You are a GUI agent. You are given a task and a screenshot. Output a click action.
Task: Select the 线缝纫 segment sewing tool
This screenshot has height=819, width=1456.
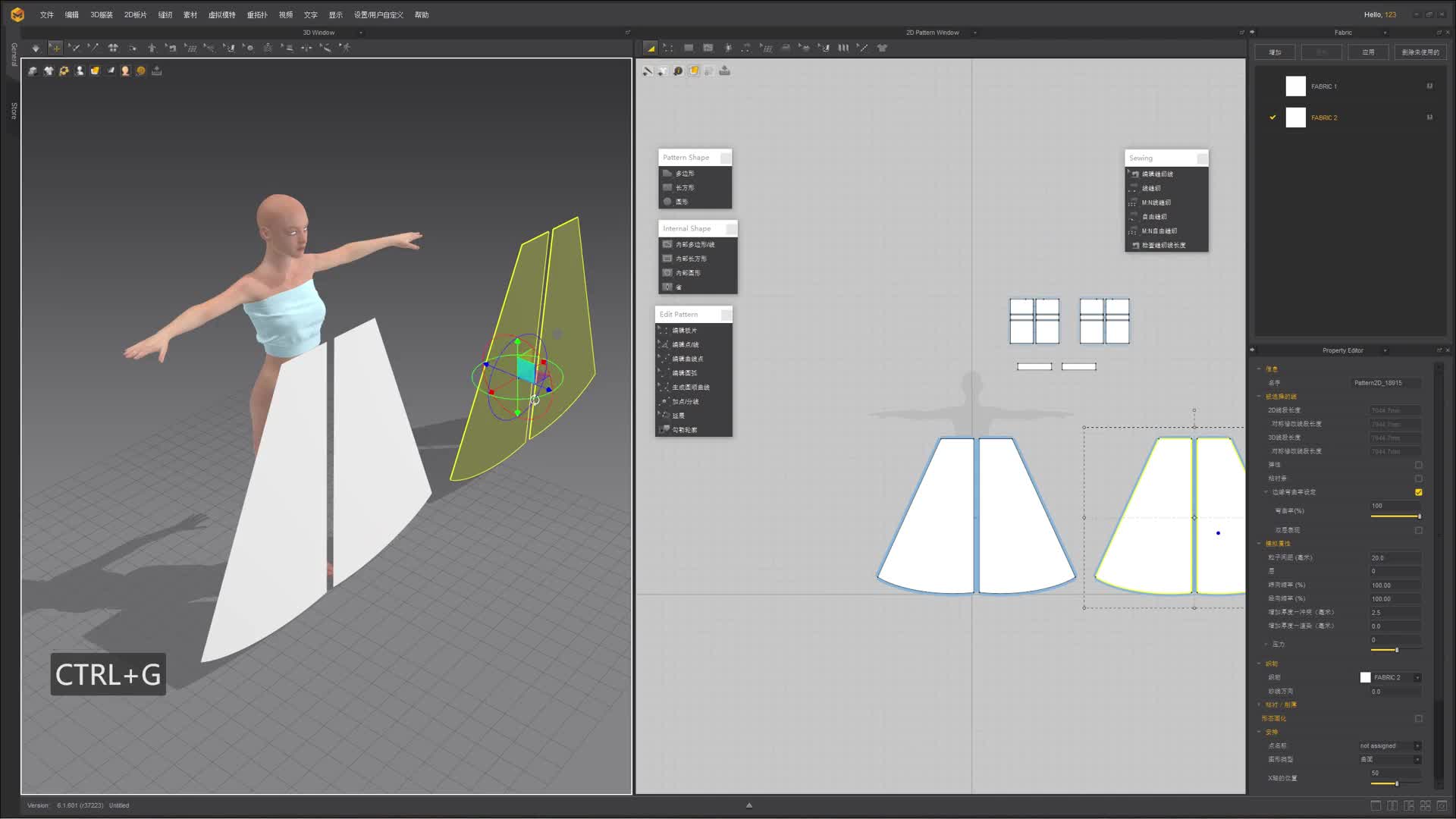coord(1150,188)
